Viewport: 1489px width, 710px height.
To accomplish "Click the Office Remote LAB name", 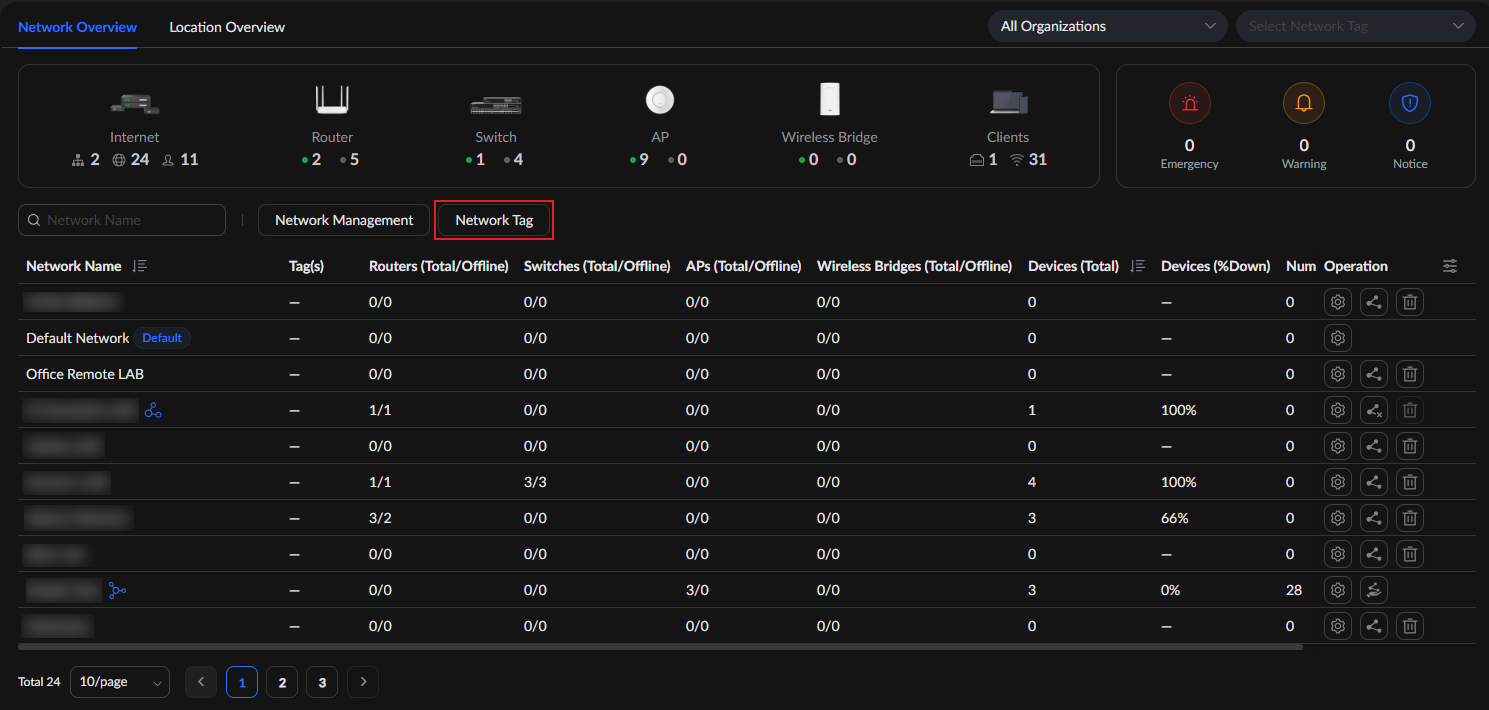I will click(85, 374).
